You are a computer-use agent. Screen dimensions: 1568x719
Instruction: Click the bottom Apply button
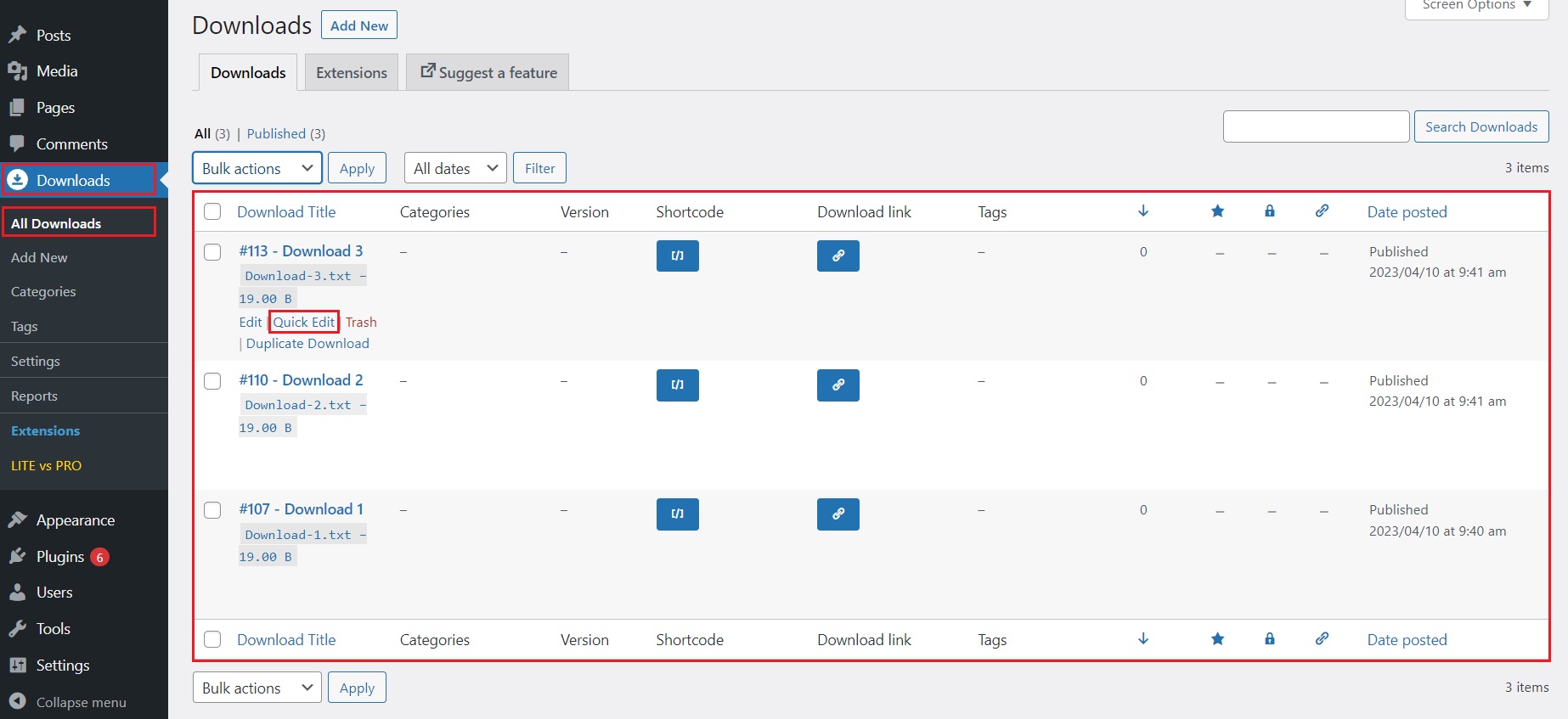357,688
